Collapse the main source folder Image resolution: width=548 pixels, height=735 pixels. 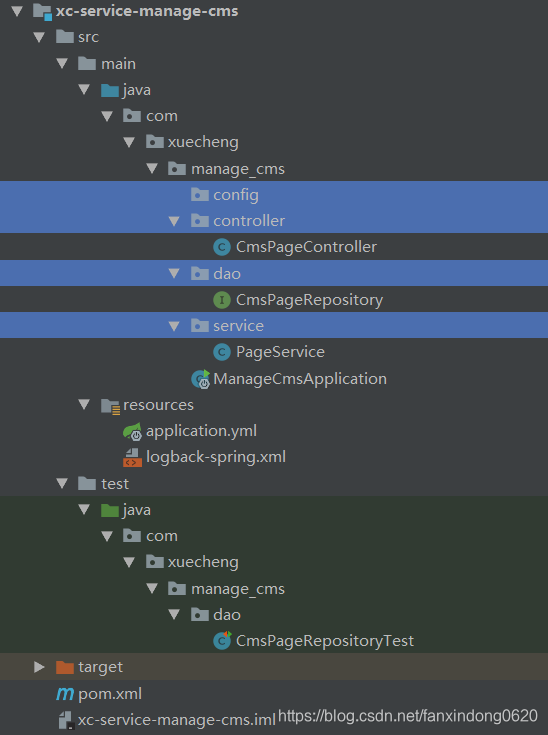(62, 63)
